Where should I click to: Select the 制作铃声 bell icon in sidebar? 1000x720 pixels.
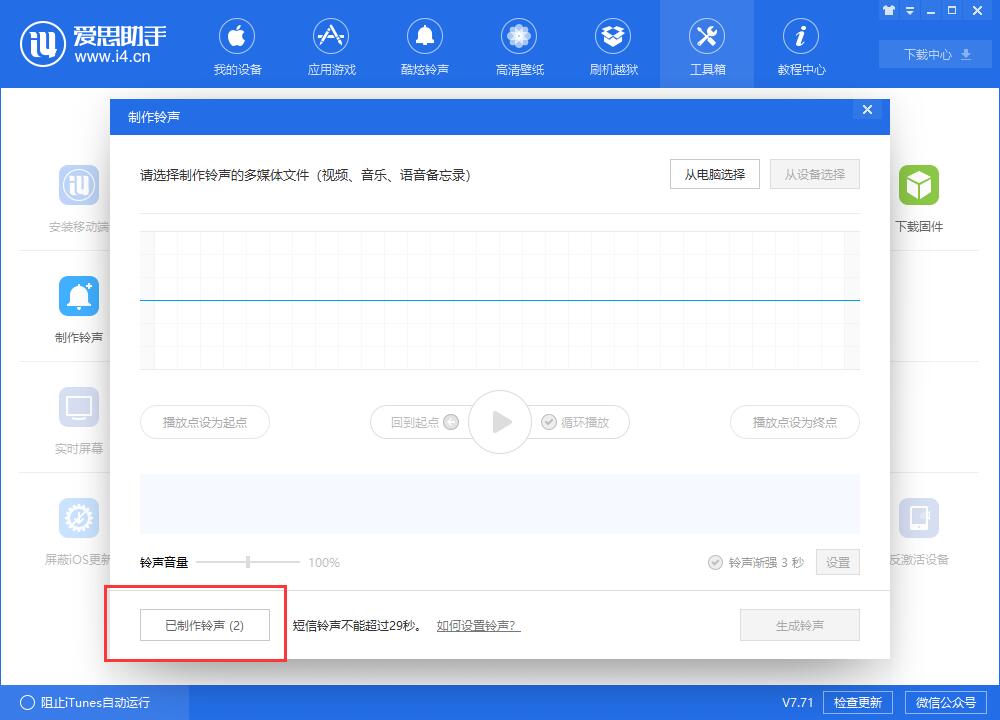[x=78, y=296]
